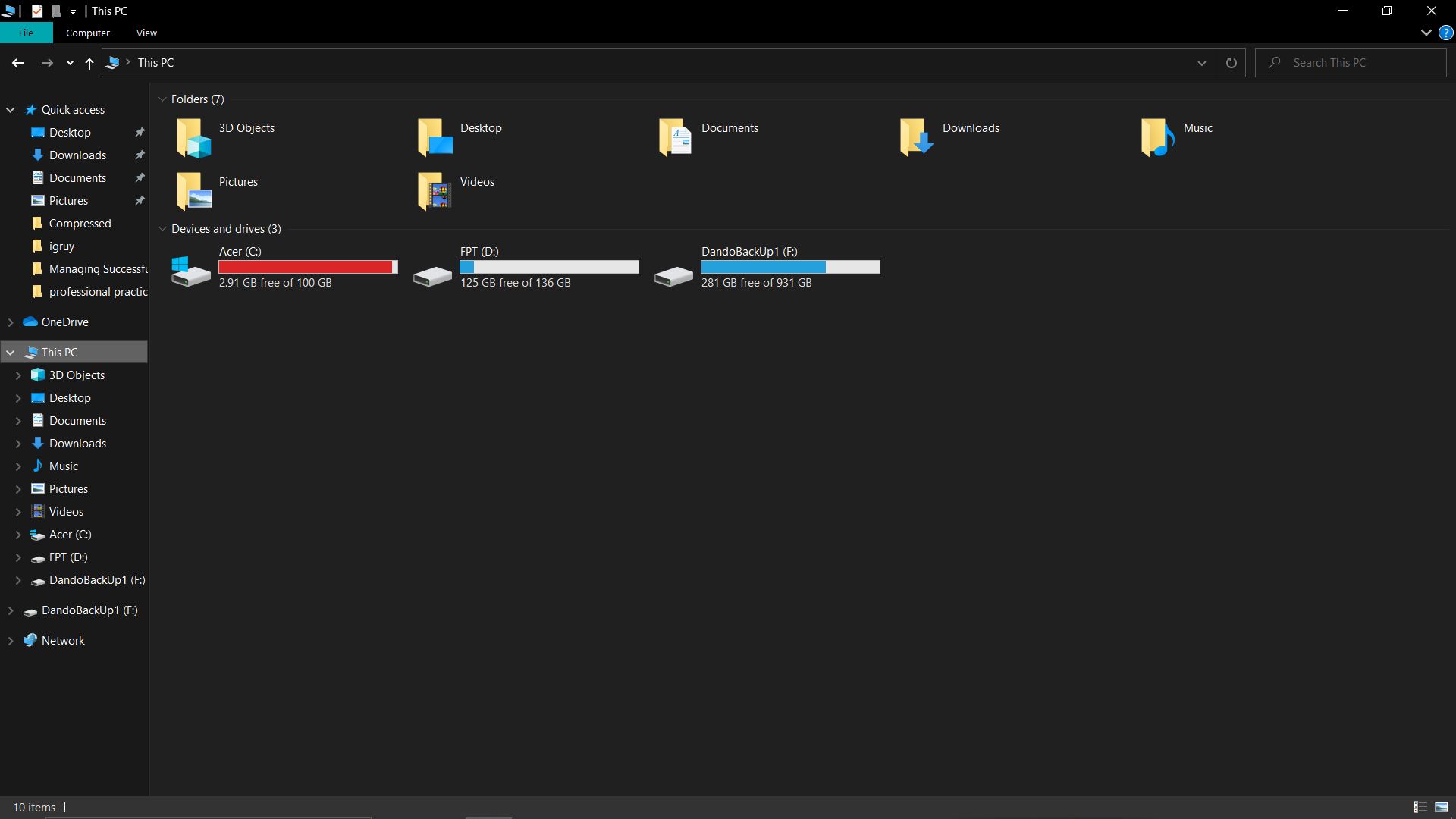Open the Documents folder icon

coord(676,137)
